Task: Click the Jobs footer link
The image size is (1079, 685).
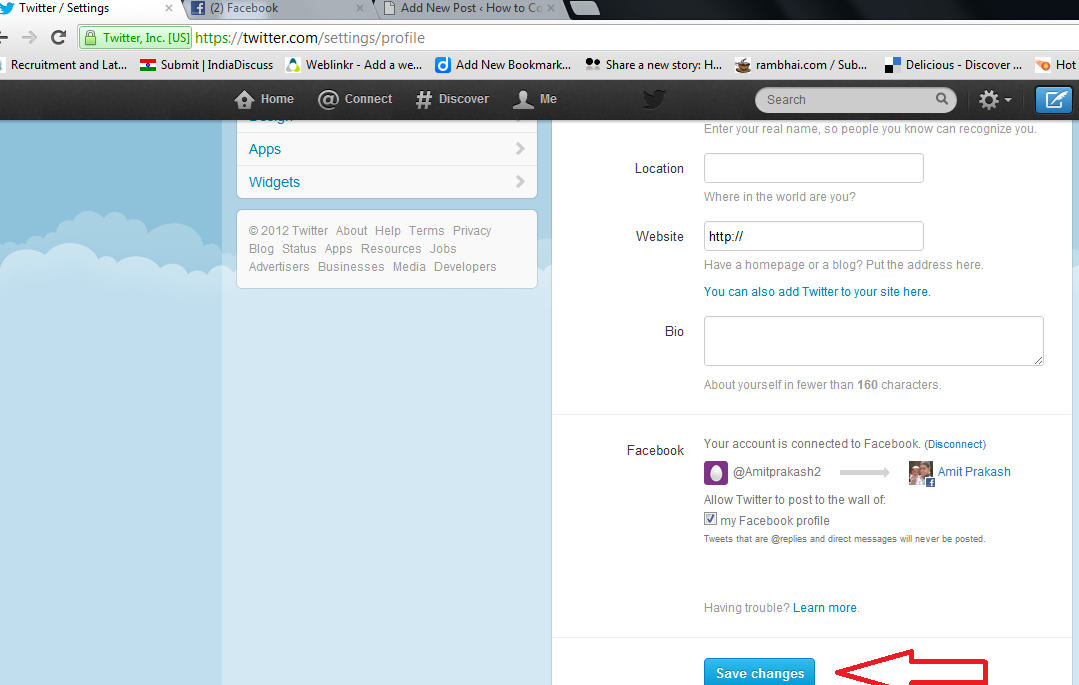Action: pyautogui.click(x=442, y=249)
